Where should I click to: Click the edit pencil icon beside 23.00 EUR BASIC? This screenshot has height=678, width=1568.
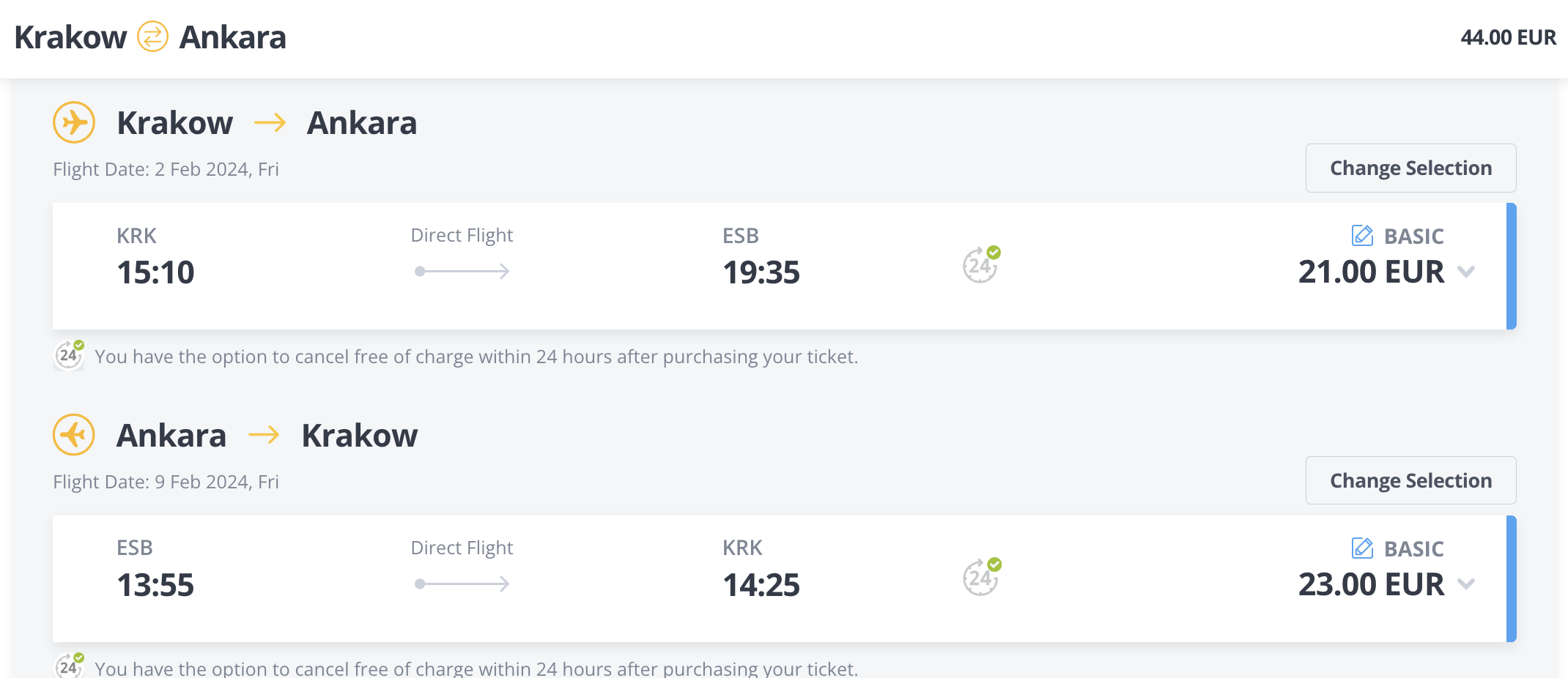point(1361,548)
